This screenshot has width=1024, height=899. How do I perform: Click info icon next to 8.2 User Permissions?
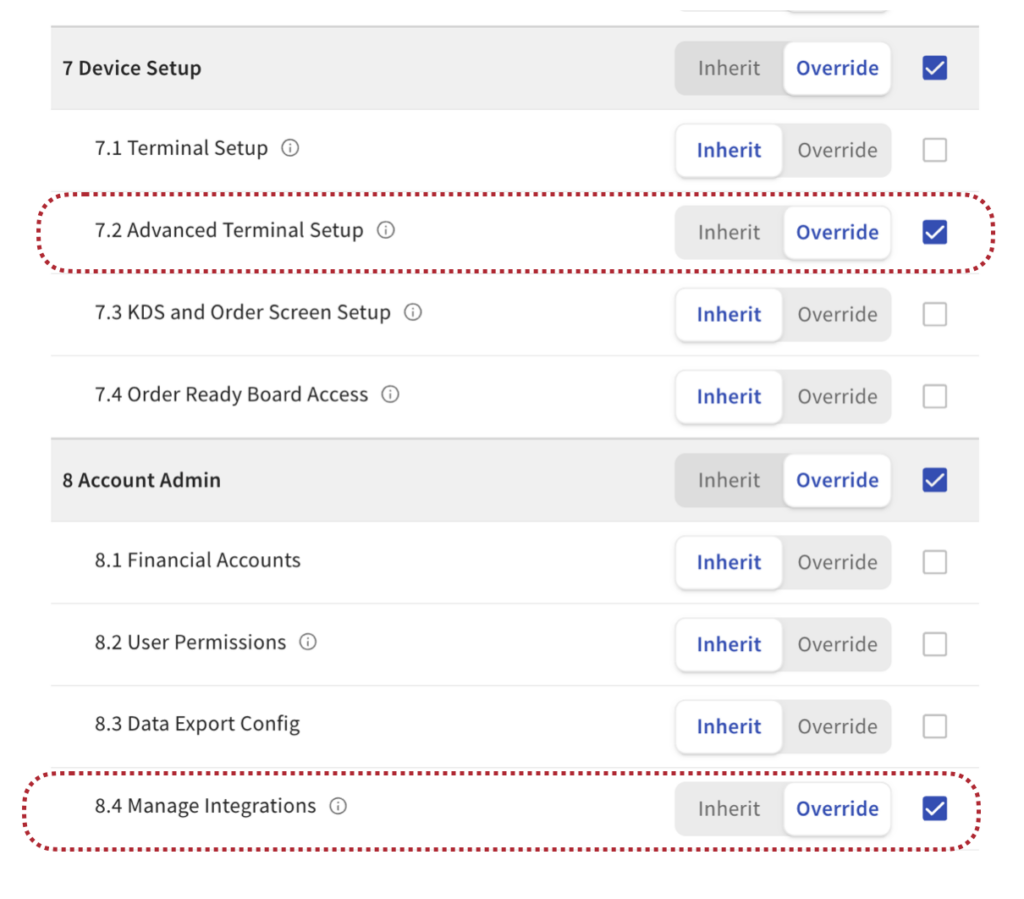308,643
